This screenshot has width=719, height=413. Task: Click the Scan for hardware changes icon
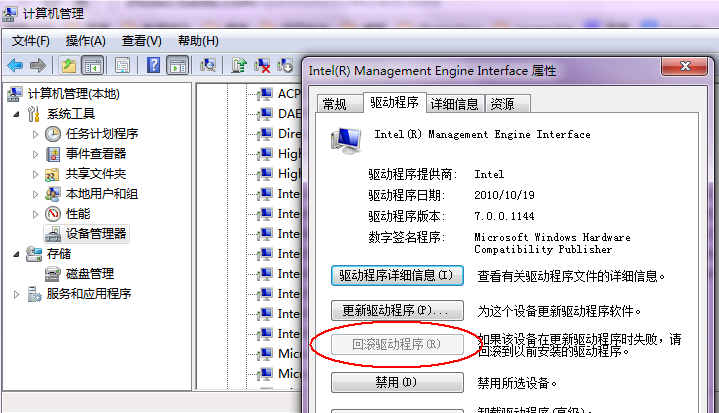(x=208, y=65)
